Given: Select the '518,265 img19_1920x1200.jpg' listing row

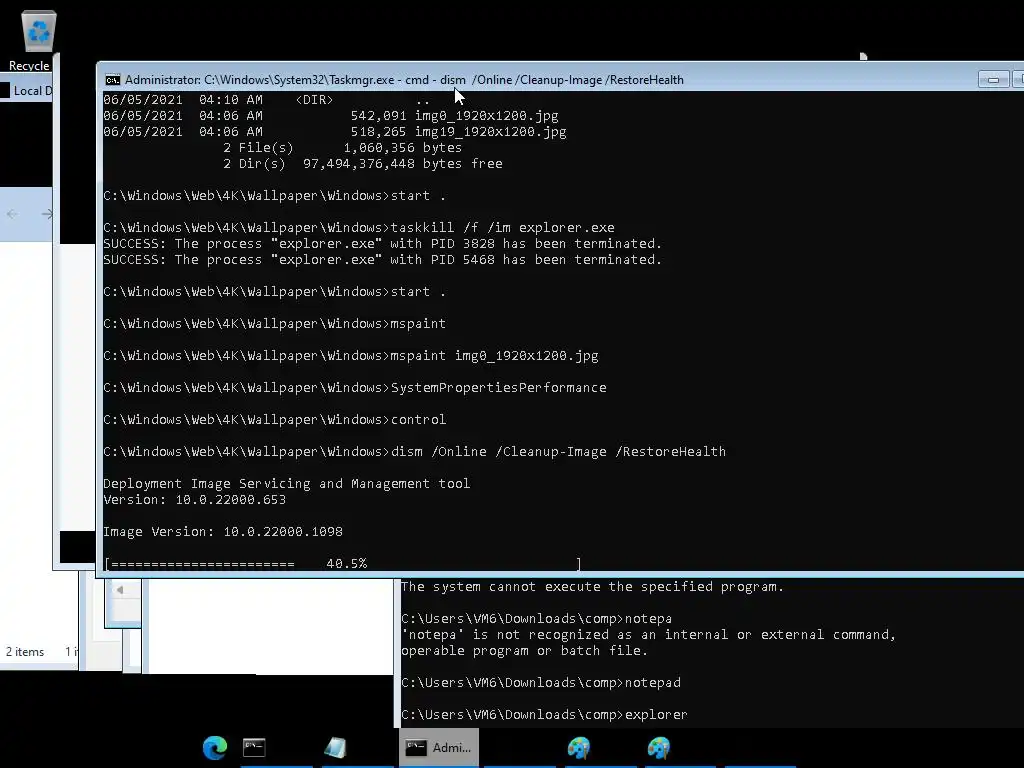Looking at the screenshot, I should [x=335, y=132].
